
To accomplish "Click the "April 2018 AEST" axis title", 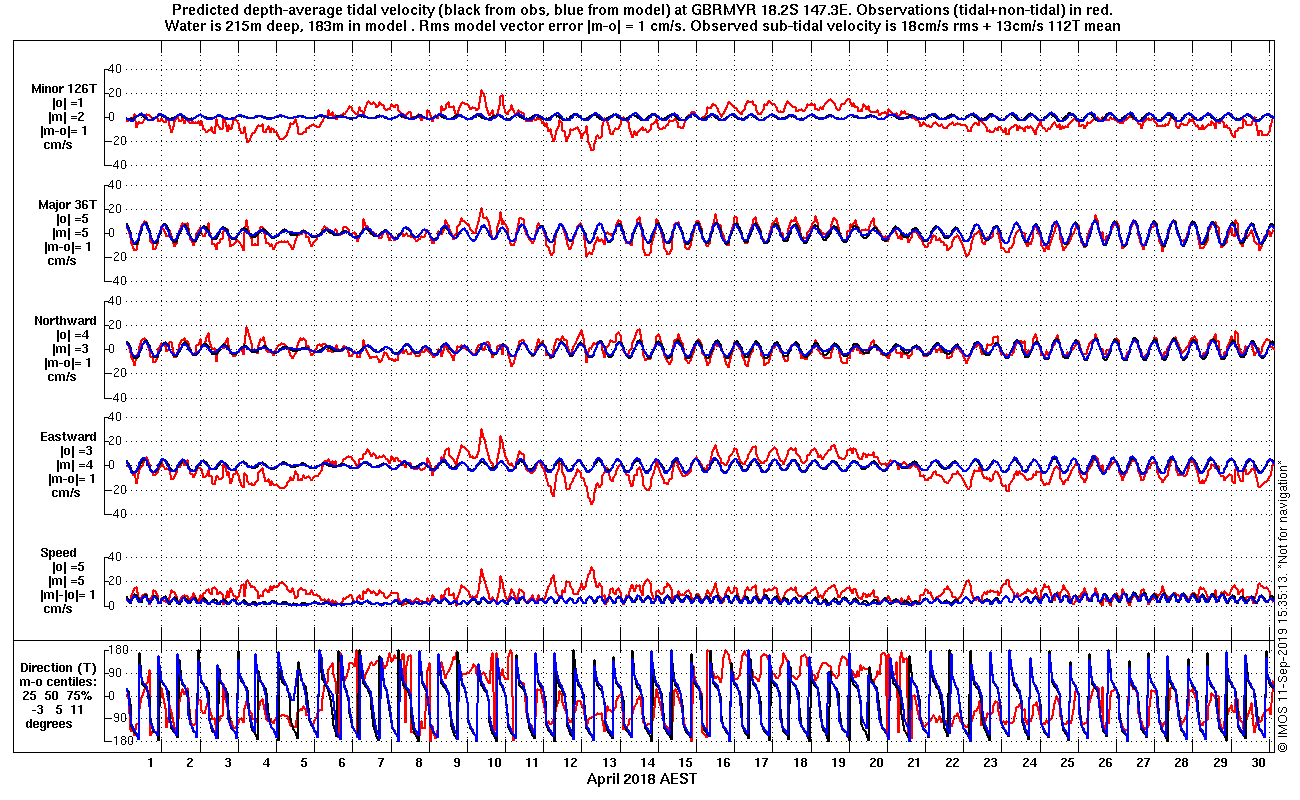I will (x=642, y=778).
